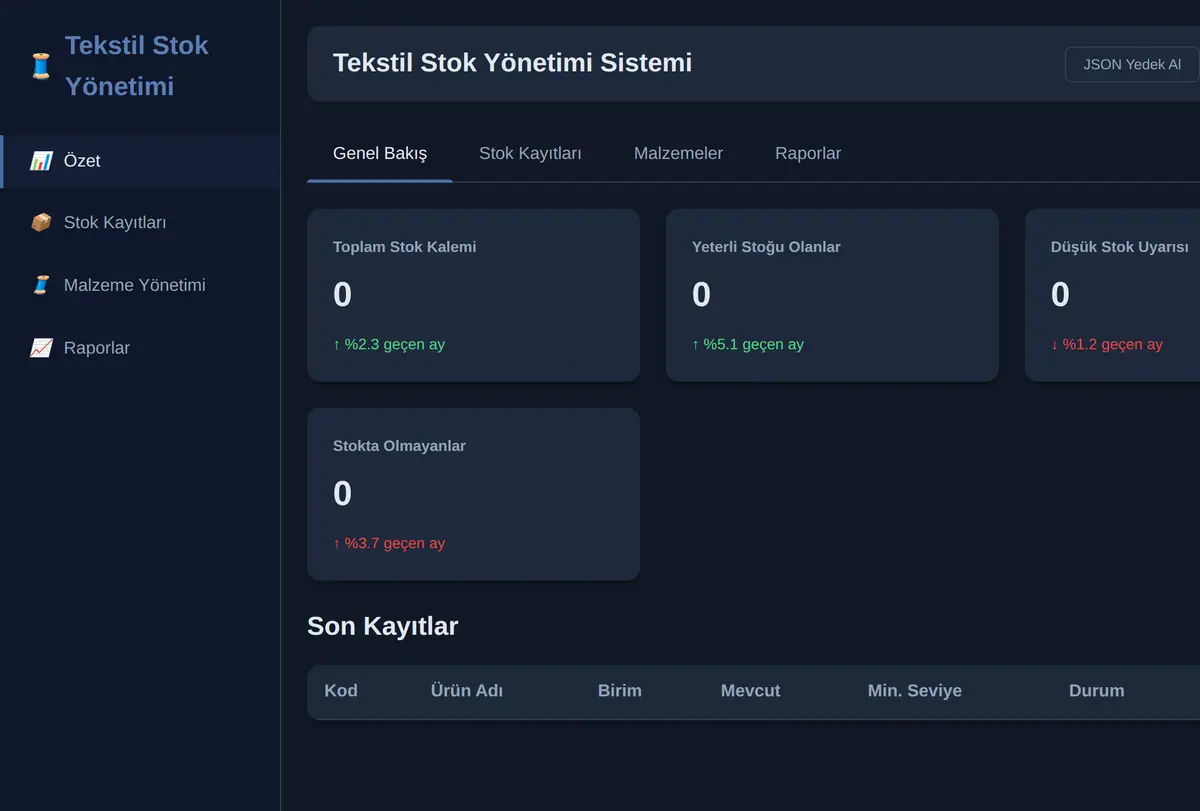Click the JSON Yedek Al button
Image resolution: width=1200 pixels, height=811 pixels.
point(1132,64)
